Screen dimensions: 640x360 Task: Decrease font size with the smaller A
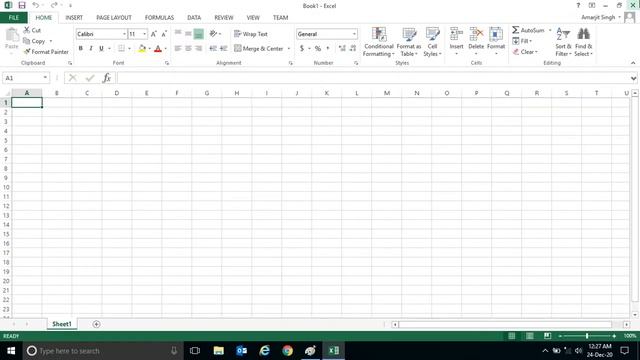coord(164,34)
